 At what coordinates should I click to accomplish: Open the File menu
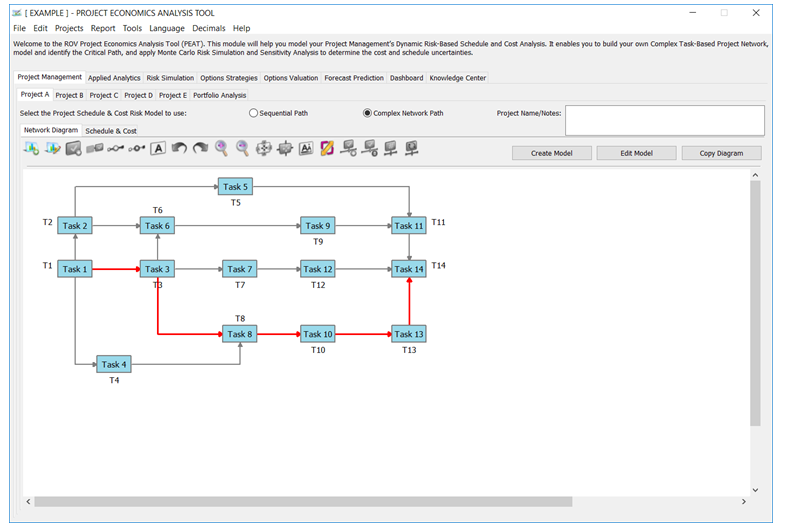20,28
